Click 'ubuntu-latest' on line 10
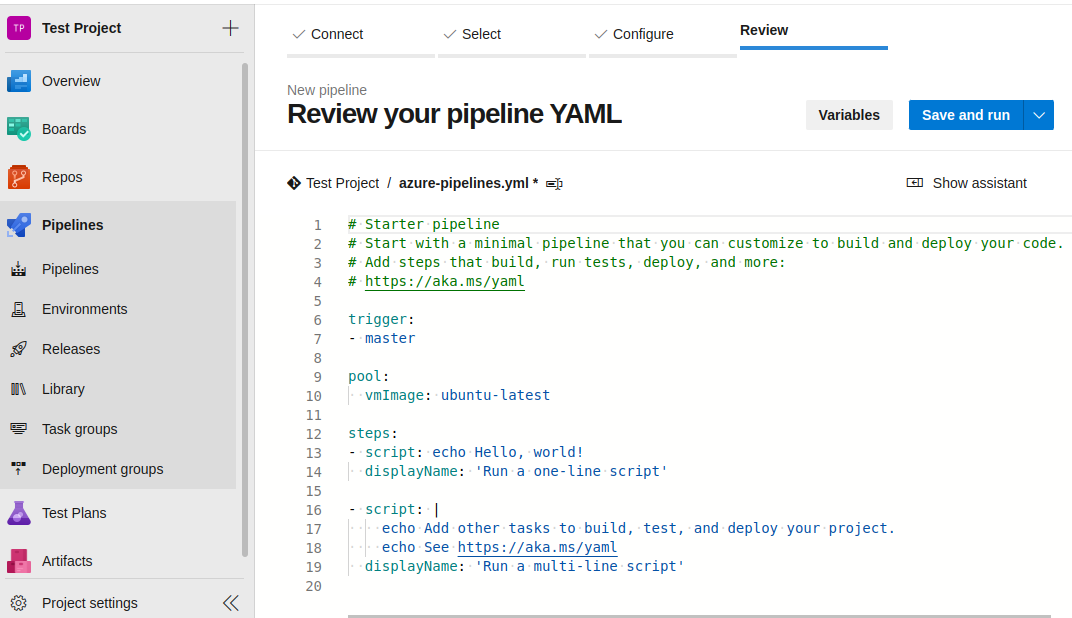This screenshot has width=1072, height=618. (x=495, y=395)
